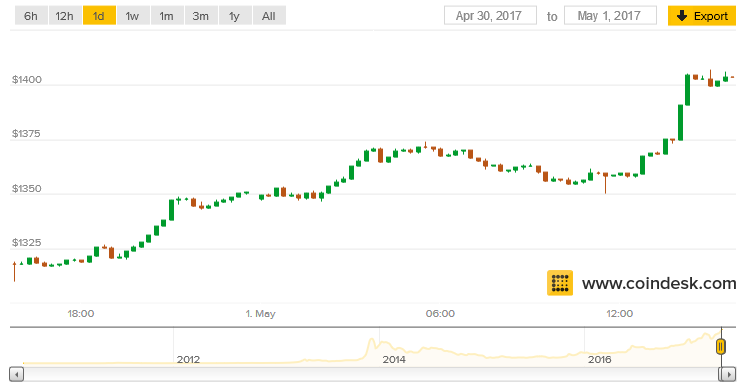Click the 06:00 time axis label
740x389 pixels.
[440, 314]
